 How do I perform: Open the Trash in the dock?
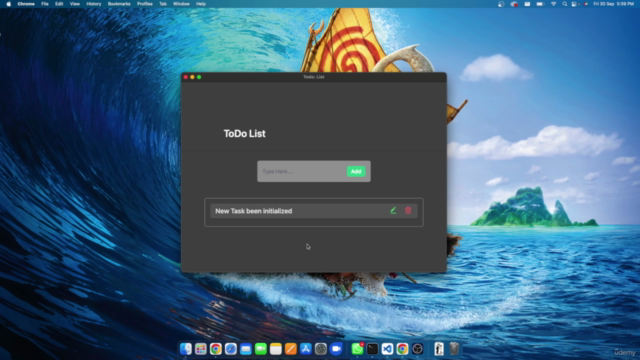coord(454,349)
